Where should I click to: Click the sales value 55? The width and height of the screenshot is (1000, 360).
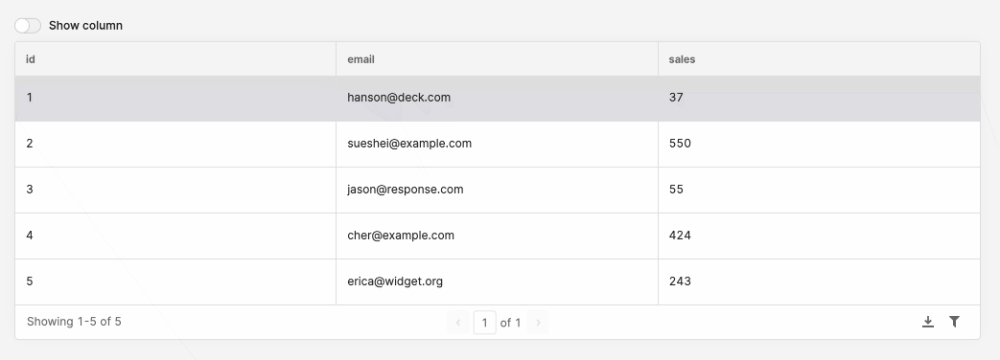(676, 190)
